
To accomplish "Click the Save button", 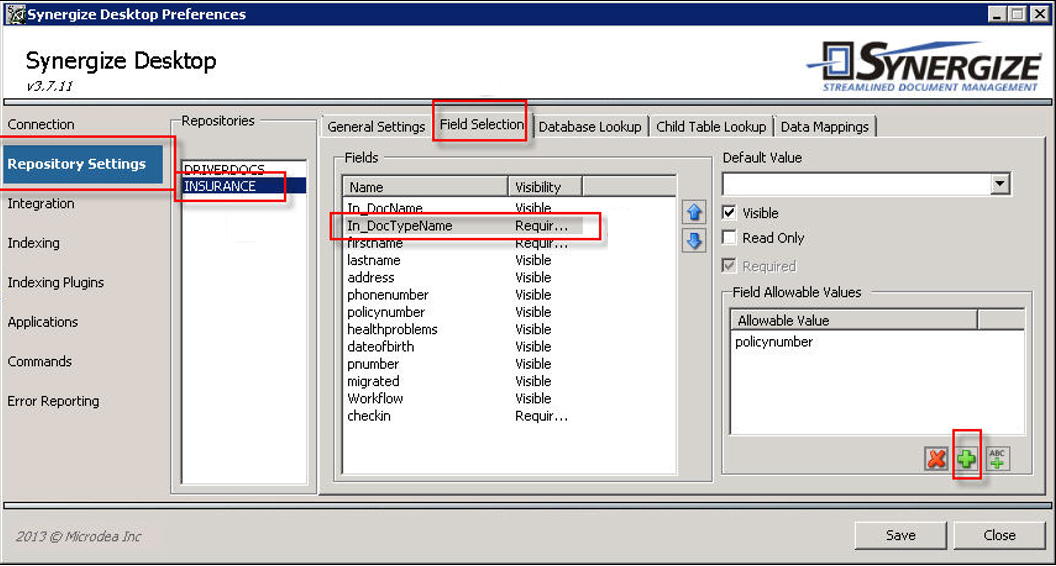I will 900,535.
